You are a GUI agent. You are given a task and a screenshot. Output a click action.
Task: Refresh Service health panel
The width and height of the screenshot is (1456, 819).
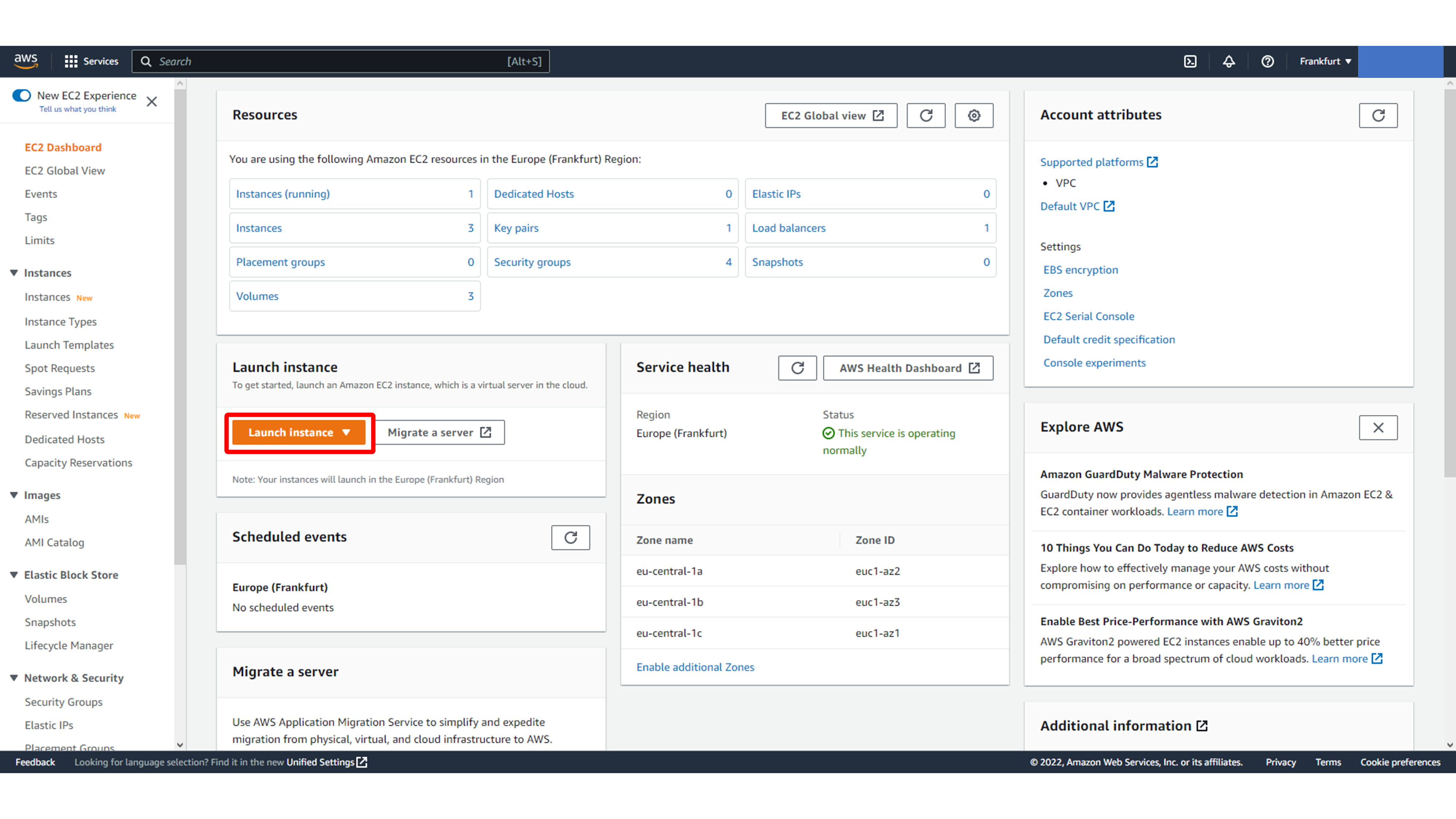coord(797,368)
